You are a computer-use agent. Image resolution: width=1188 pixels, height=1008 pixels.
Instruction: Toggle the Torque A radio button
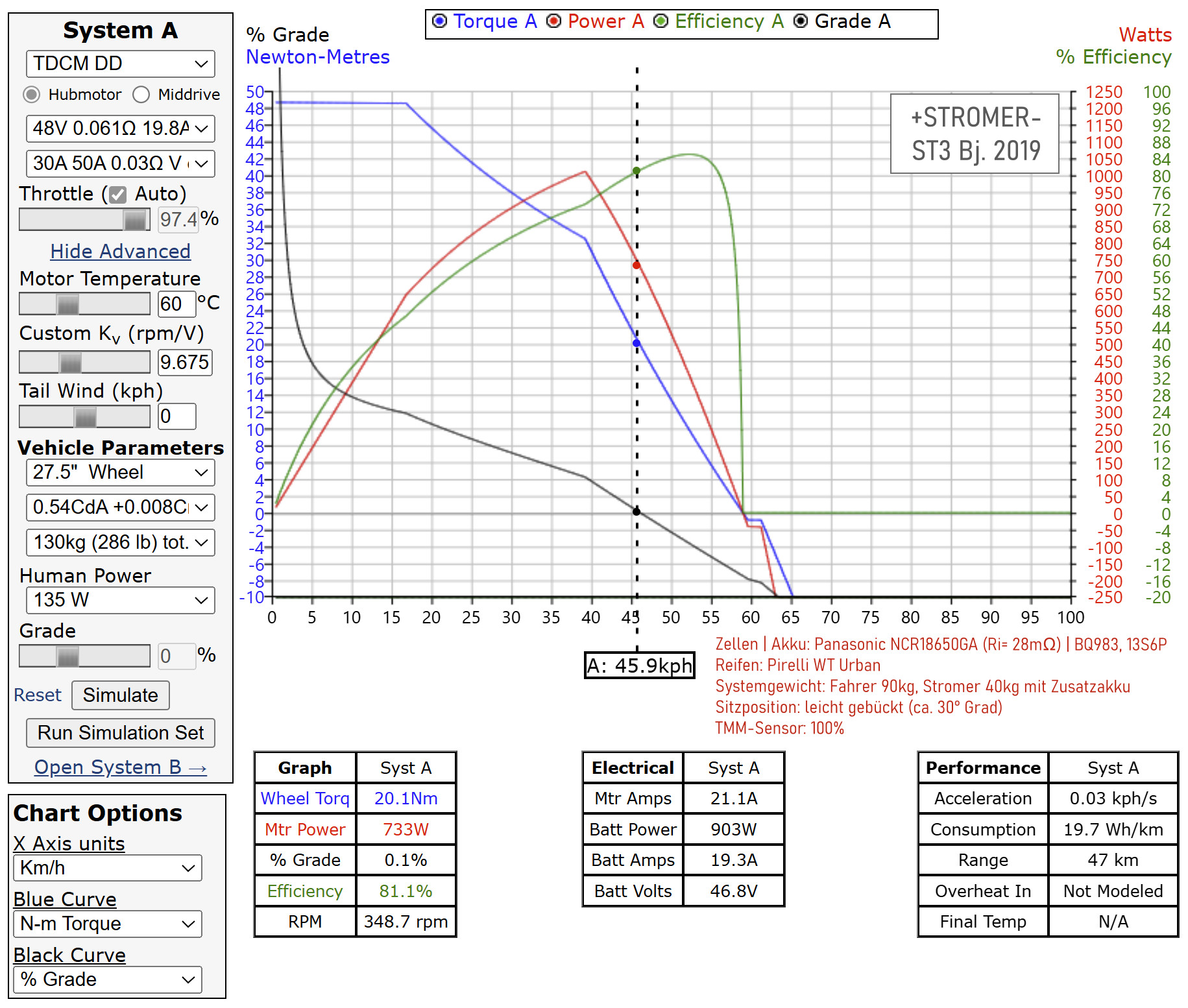click(x=440, y=21)
